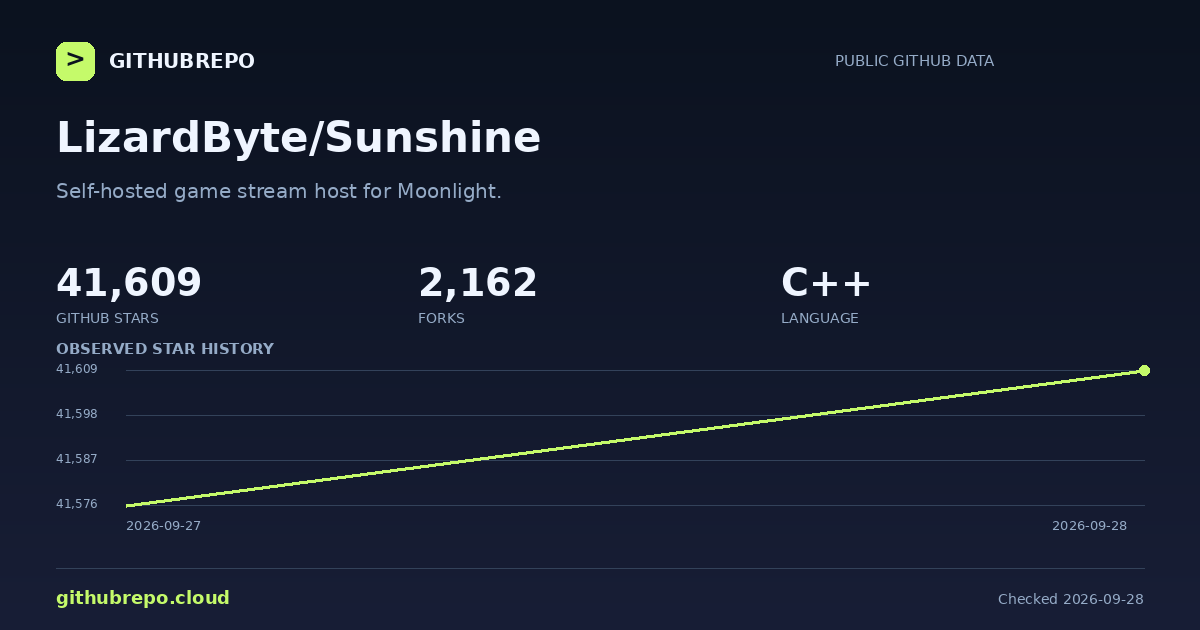Open the LizardByte/Sunshine repository title
Image resolution: width=1200 pixels, height=630 pixels.
pyautogui.click(x=298, y=138)
